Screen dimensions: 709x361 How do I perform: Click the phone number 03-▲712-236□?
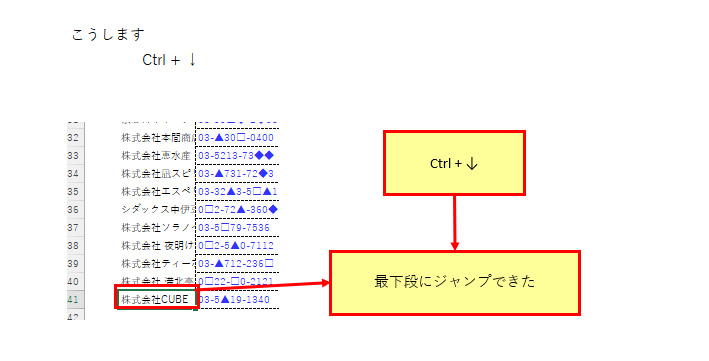point(236,263)
